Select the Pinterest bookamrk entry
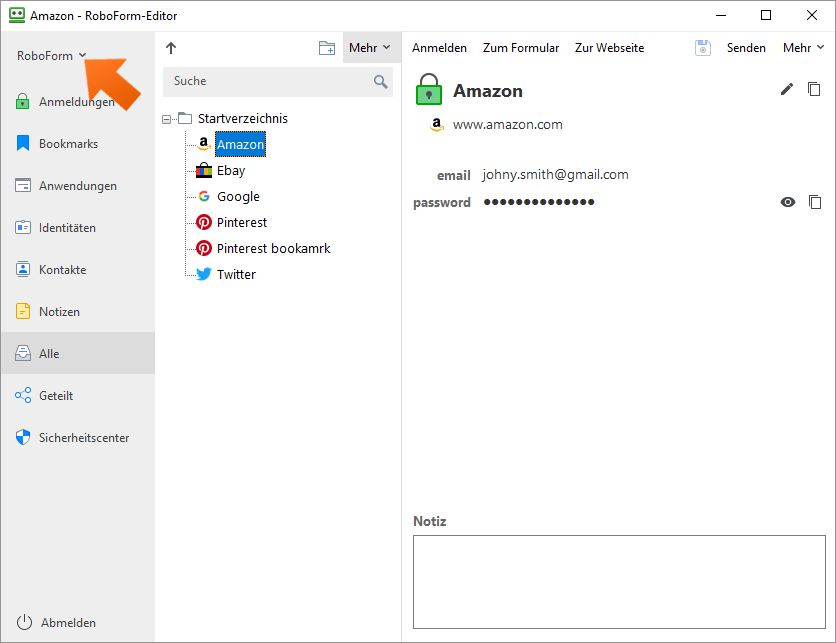836x643 pixels. tap(274, 248)
